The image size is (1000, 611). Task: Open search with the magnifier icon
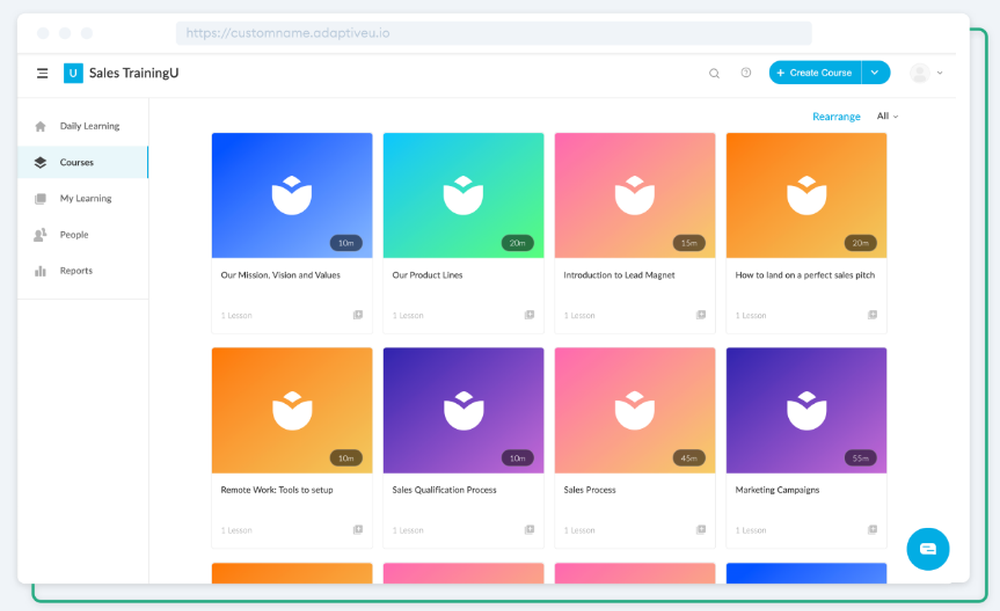[x=714, y=73]
